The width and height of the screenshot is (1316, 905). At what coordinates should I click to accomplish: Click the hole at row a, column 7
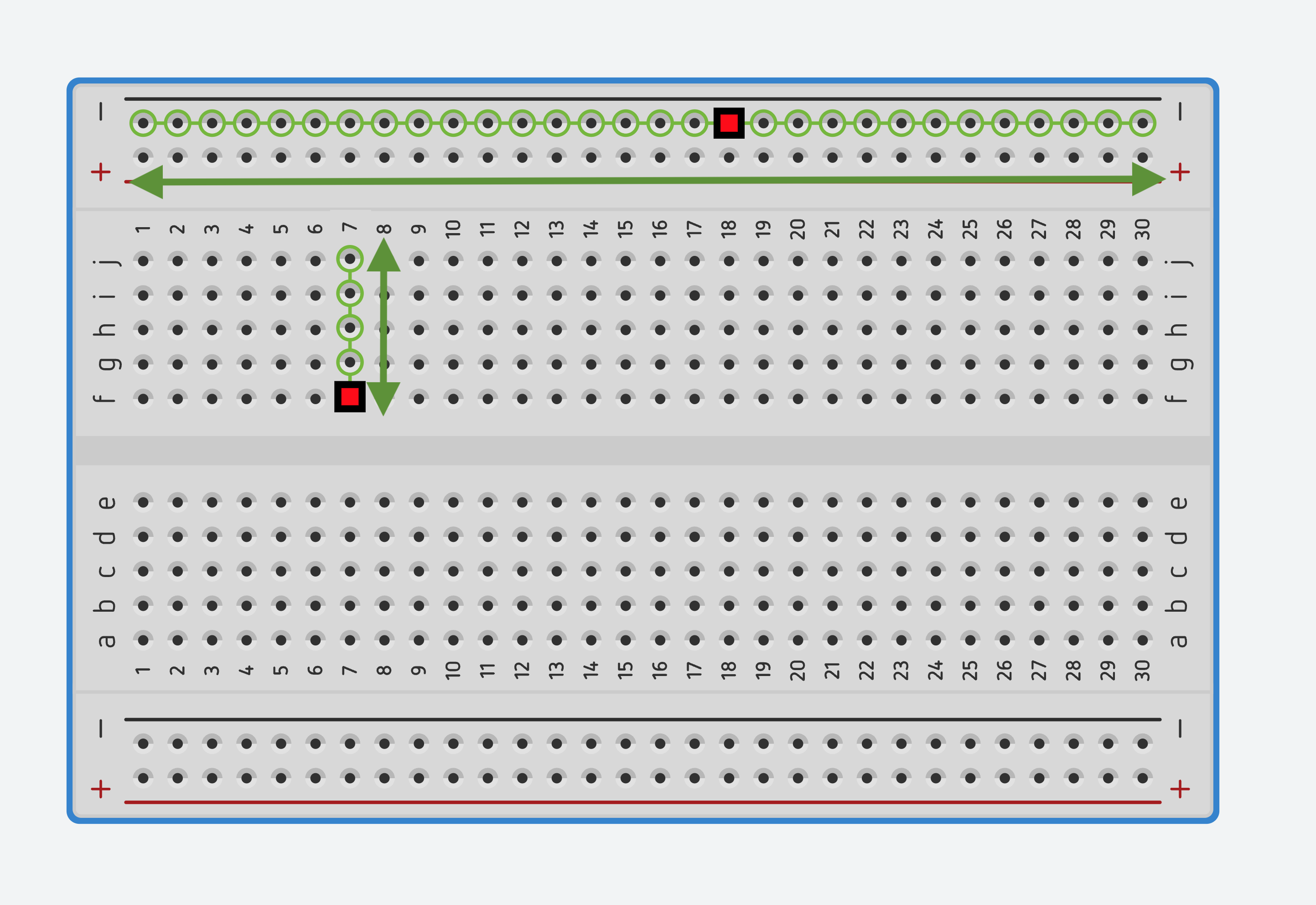[350, 640]
